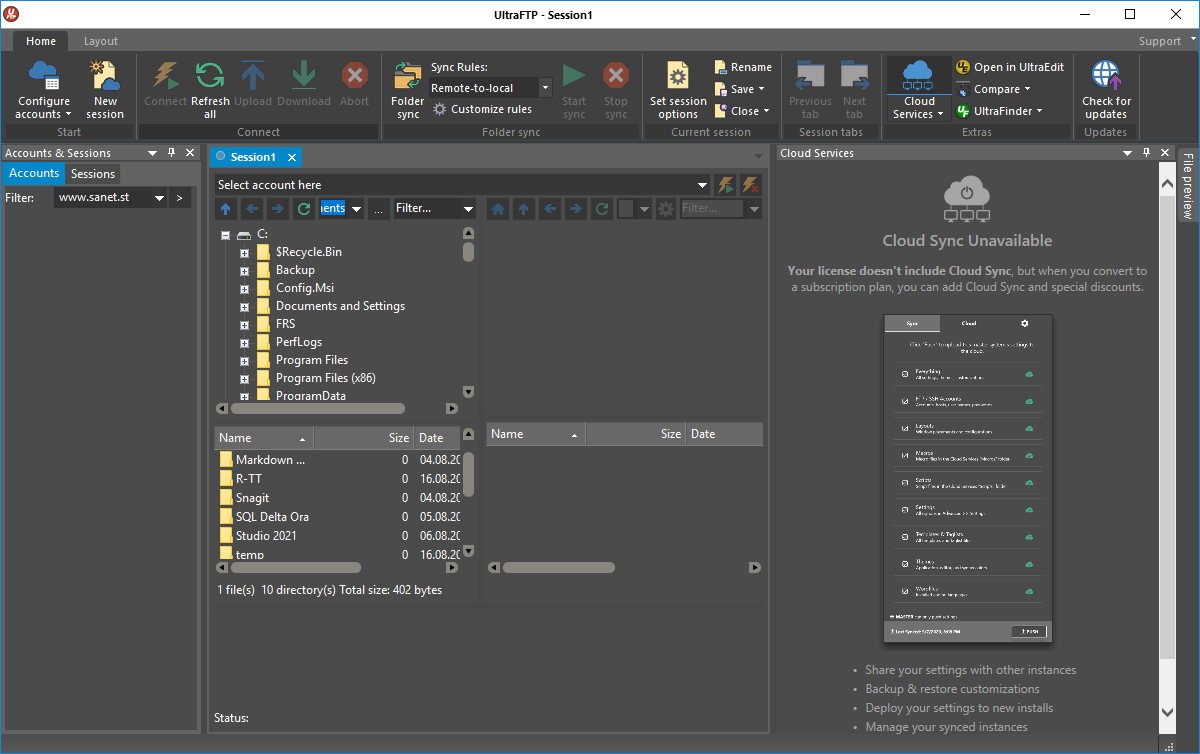1200x754 pixels.
Task: Click local pane back arrow
Action: click(252, 208)
